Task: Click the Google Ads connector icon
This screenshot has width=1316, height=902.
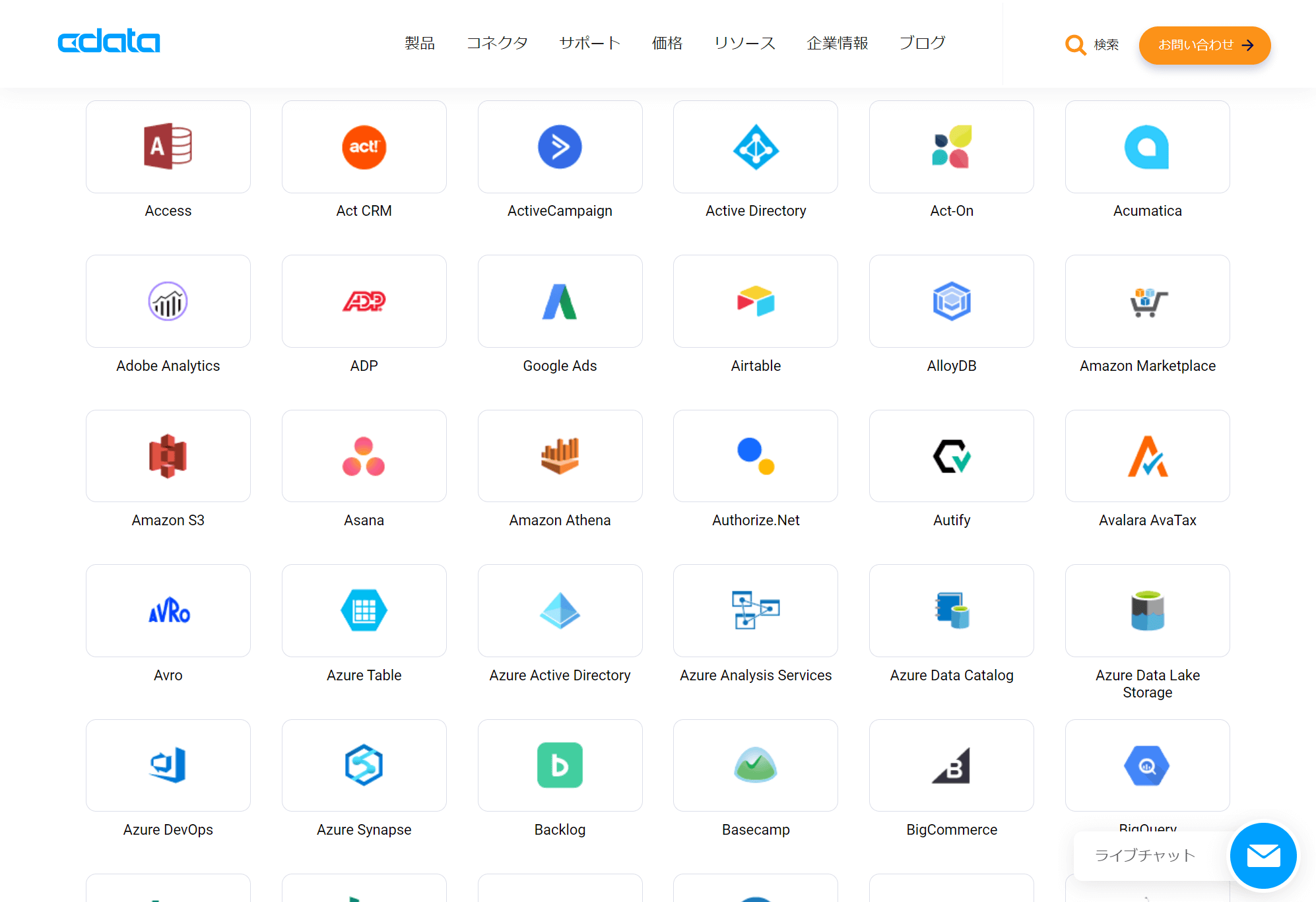Action: [560, 301]
